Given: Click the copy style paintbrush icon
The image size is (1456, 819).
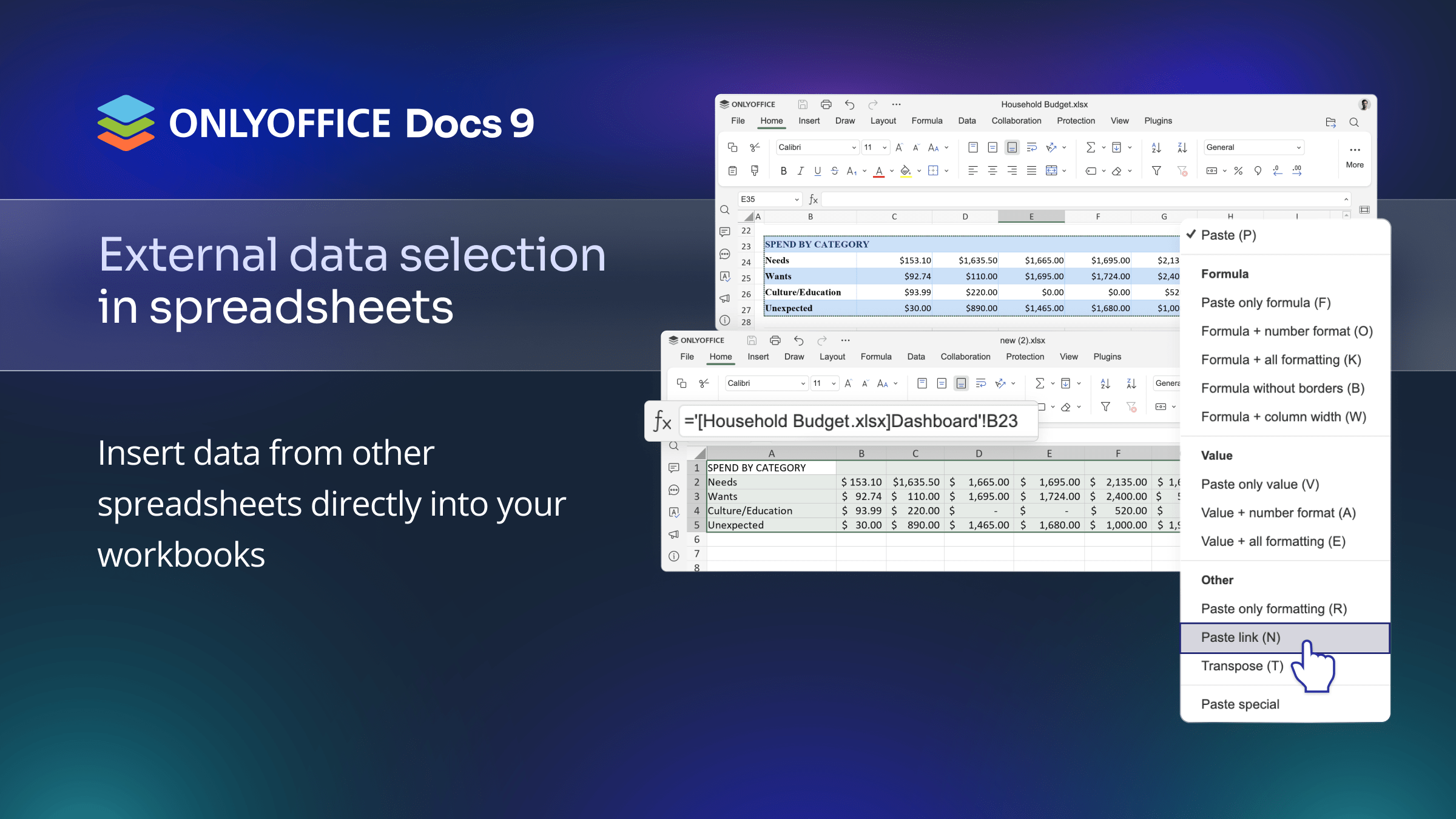Looking at the screenshot, I should (x=755, y=170).
